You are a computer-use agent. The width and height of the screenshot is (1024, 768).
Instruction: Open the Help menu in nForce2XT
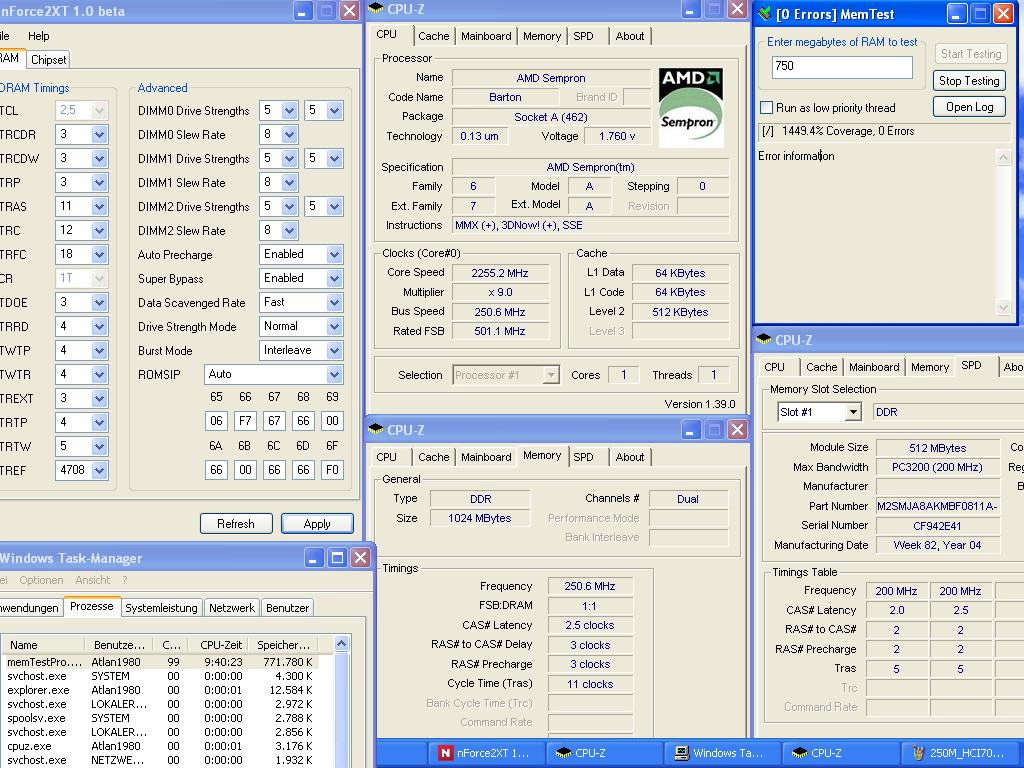[x=39, y=36]
